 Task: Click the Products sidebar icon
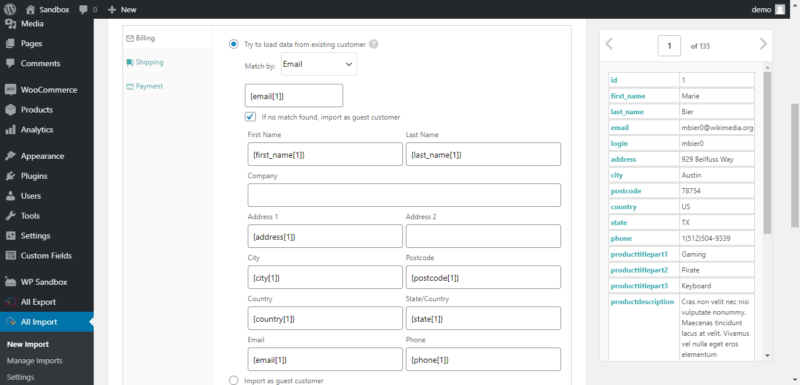(x=10, y=110)
